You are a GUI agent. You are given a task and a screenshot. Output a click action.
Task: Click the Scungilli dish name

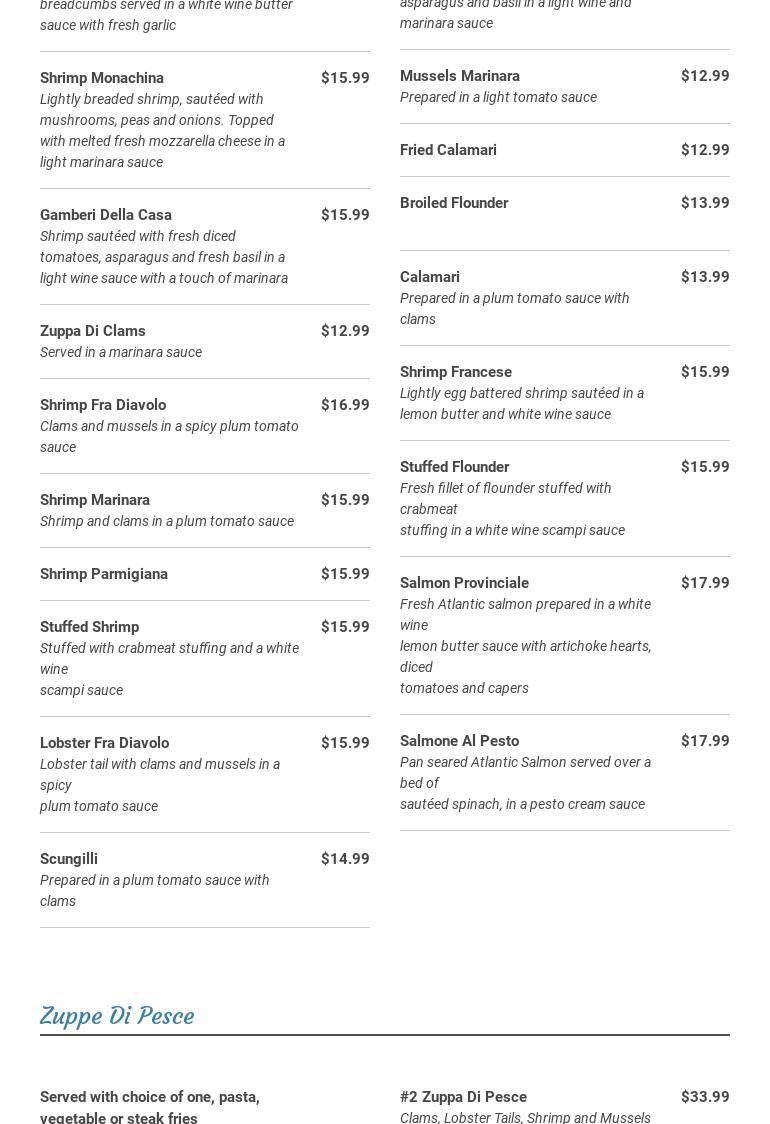pos(69,859)
